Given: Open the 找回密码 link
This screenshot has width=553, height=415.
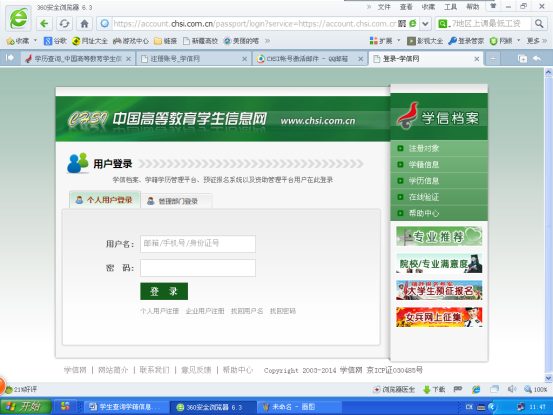Looking at the screenshot, I should point(283,311).
